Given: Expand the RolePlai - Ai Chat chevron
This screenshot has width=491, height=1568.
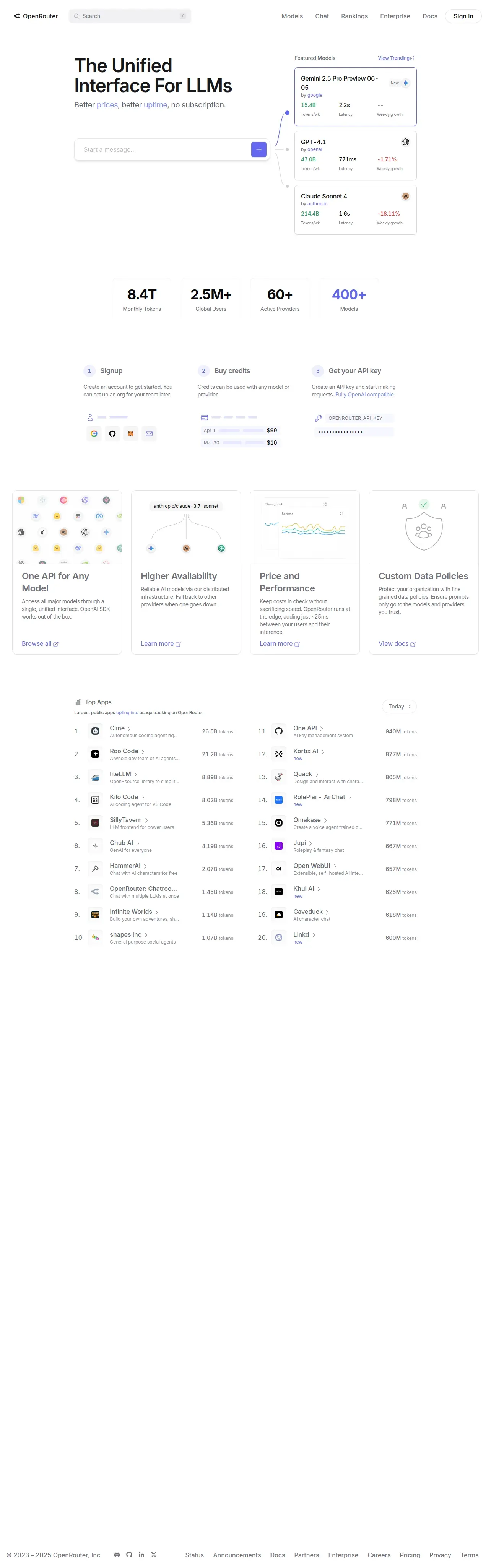Looking at the screenshot, I should tap(350, 798).
